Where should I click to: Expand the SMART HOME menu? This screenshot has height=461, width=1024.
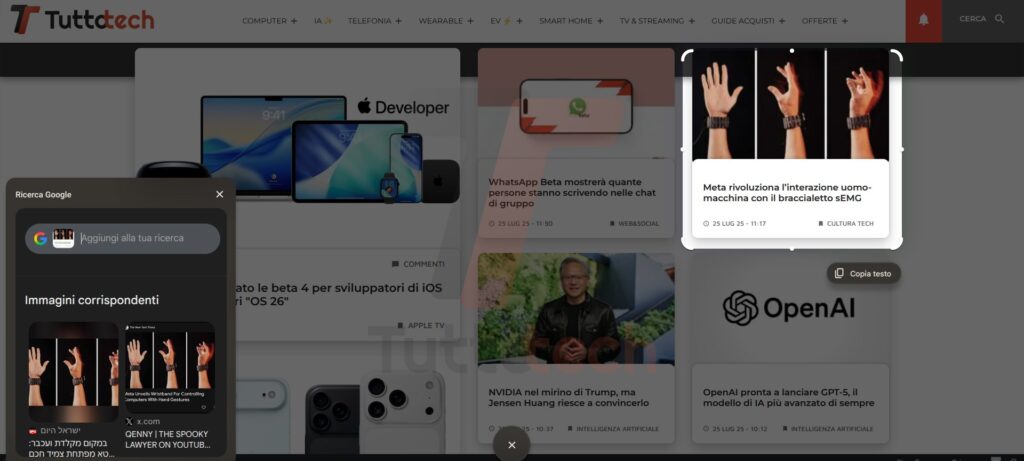pyautogui.click(x=571, y=21)
